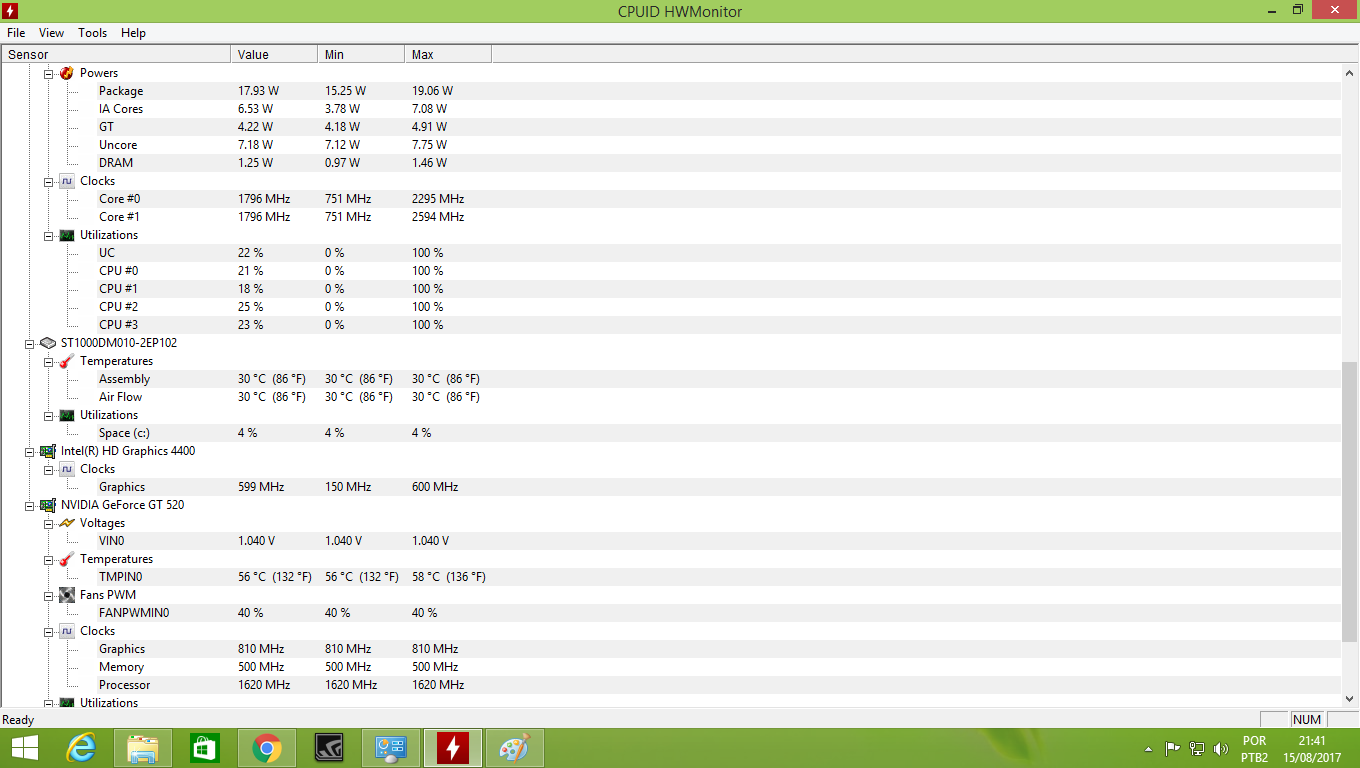Viewport: 1360px width, 768px height.
Task: Open the Tools menu
Action: coord(92,33)
